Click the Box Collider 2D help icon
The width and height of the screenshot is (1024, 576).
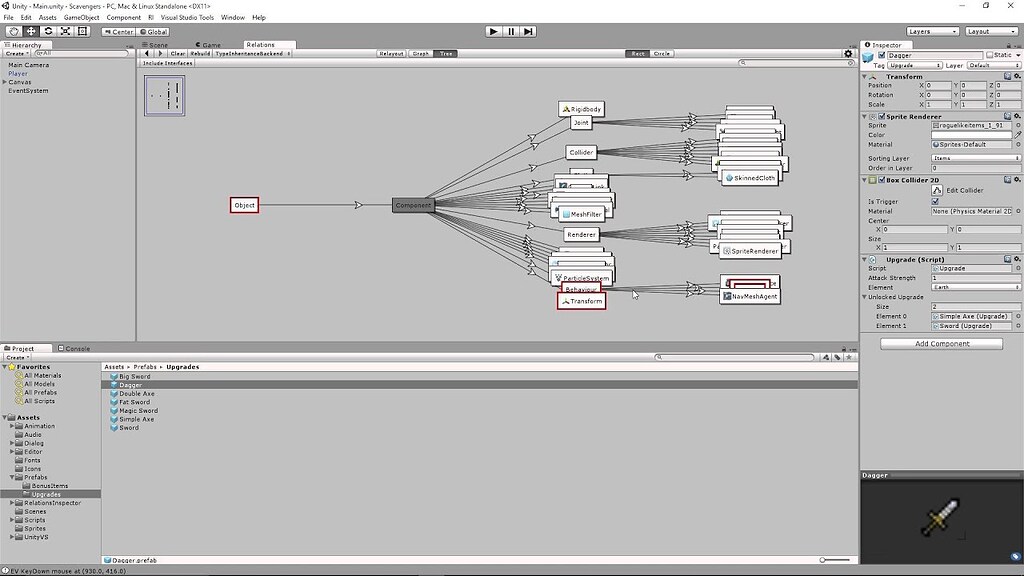(x=1007, y=180)
